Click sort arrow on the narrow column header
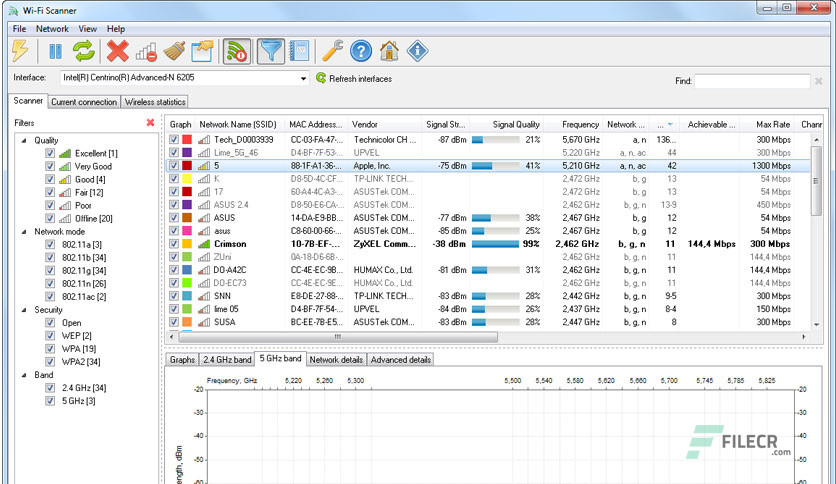Screen dimensions: 836x484 670,125
